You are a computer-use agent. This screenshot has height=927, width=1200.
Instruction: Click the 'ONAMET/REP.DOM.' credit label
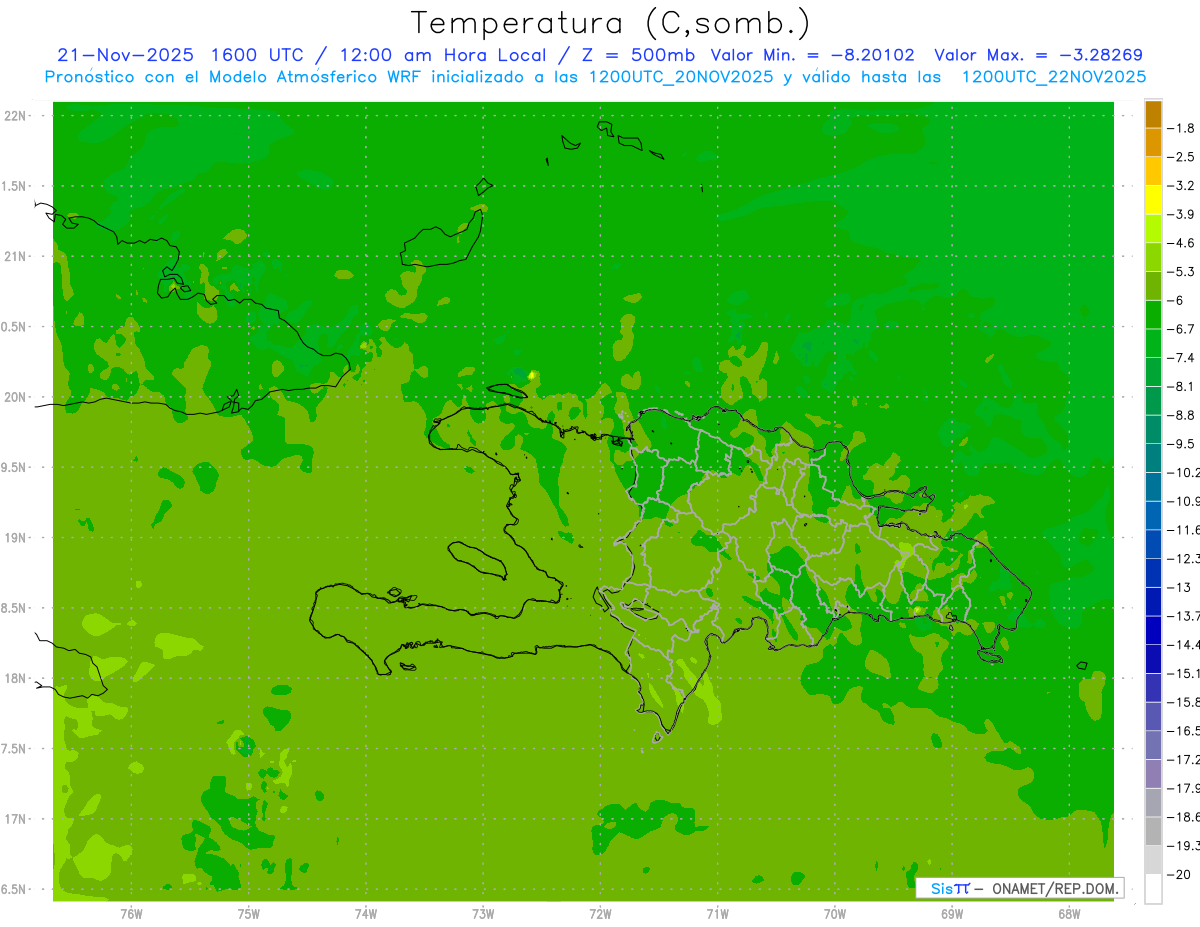click(x=1057, y=888)
